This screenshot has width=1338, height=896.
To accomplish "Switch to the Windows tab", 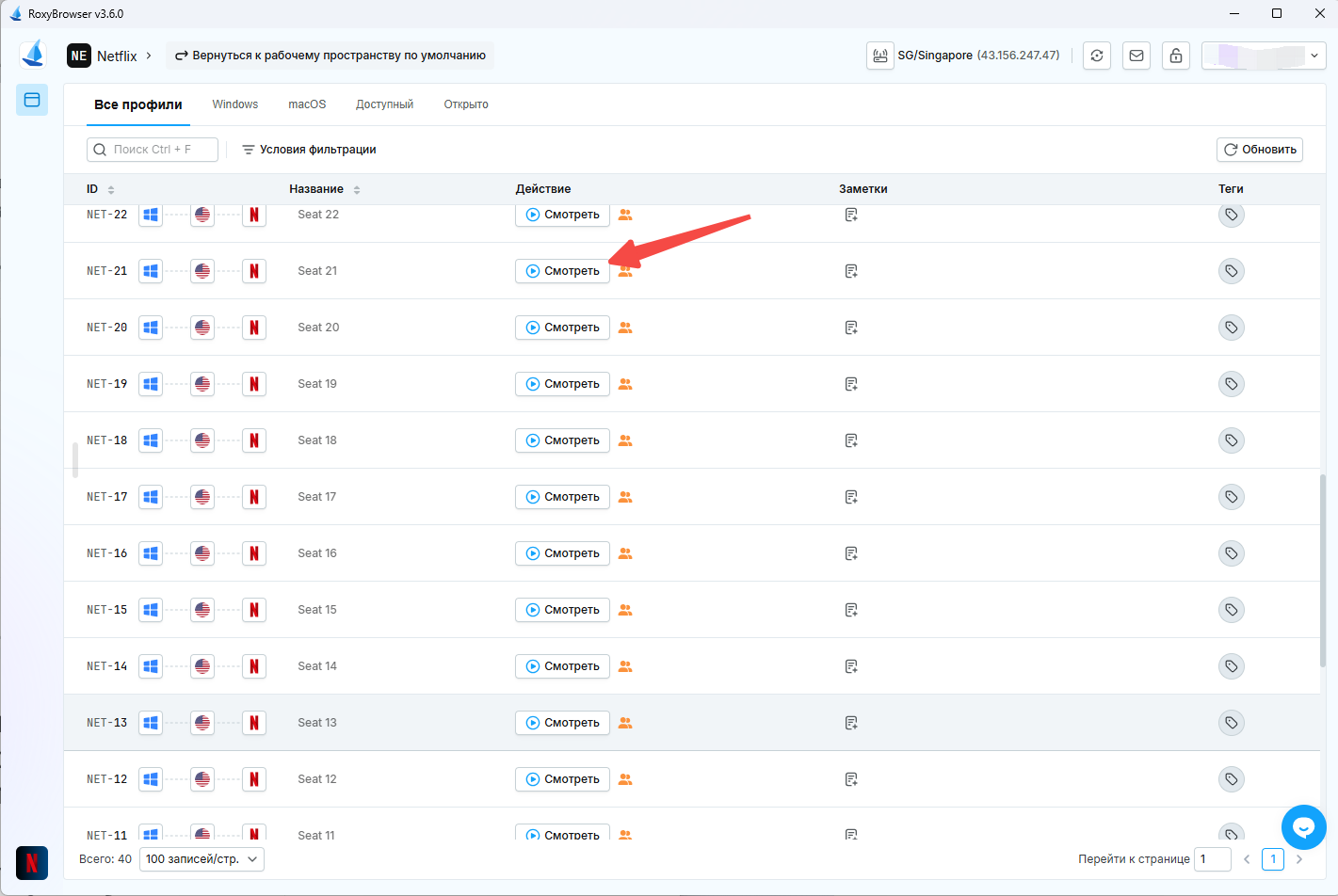I will [235, 104].
